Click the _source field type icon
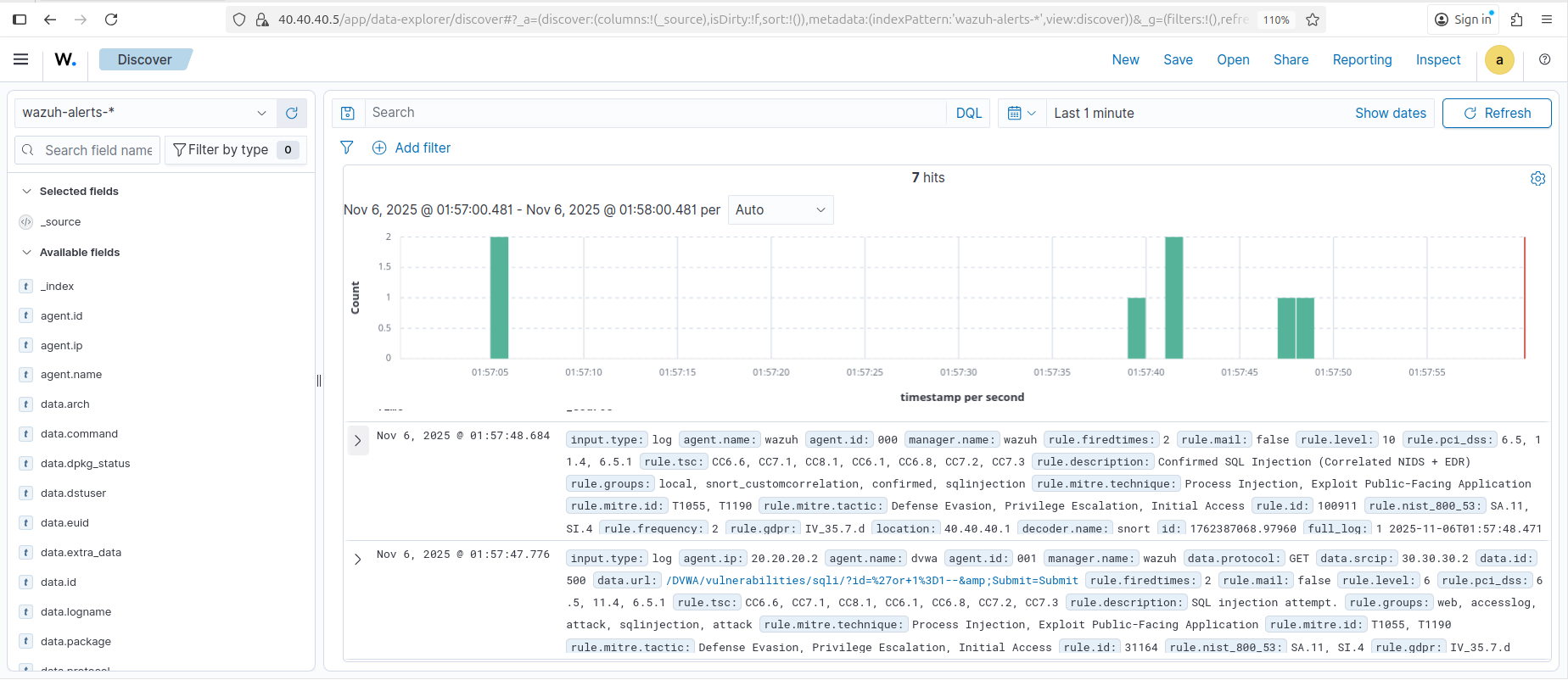 click(26, 222)
